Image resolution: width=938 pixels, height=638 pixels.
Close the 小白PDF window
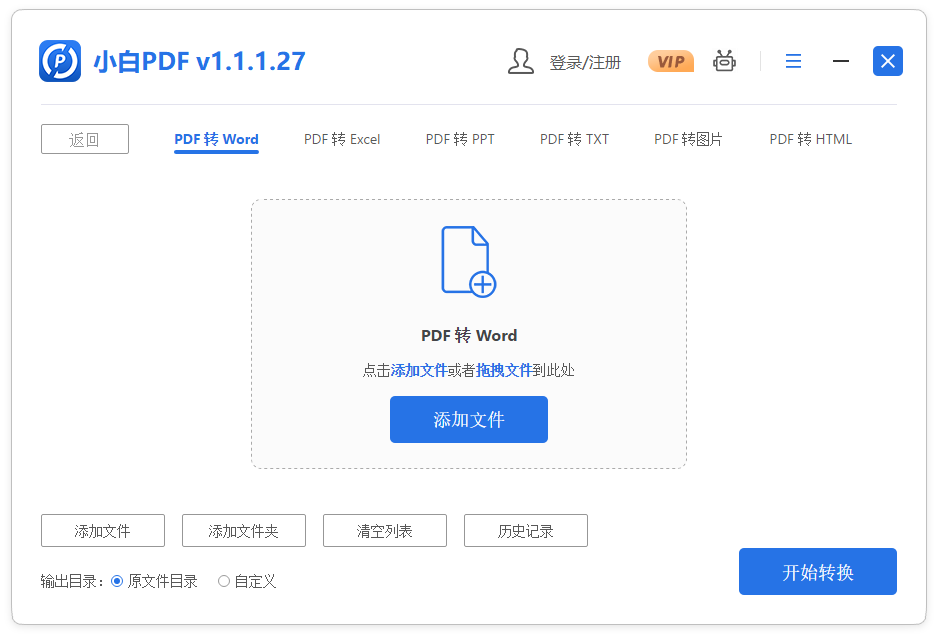888,61
